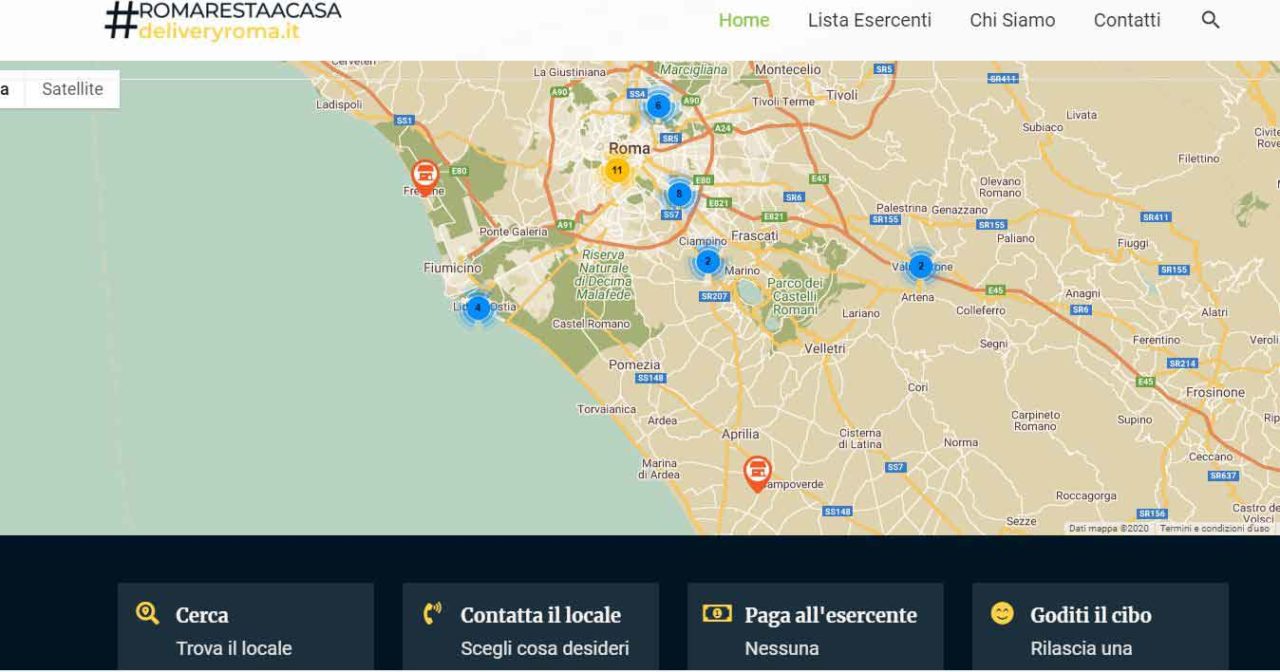Click the Trova il locale text

click(234, 648)
